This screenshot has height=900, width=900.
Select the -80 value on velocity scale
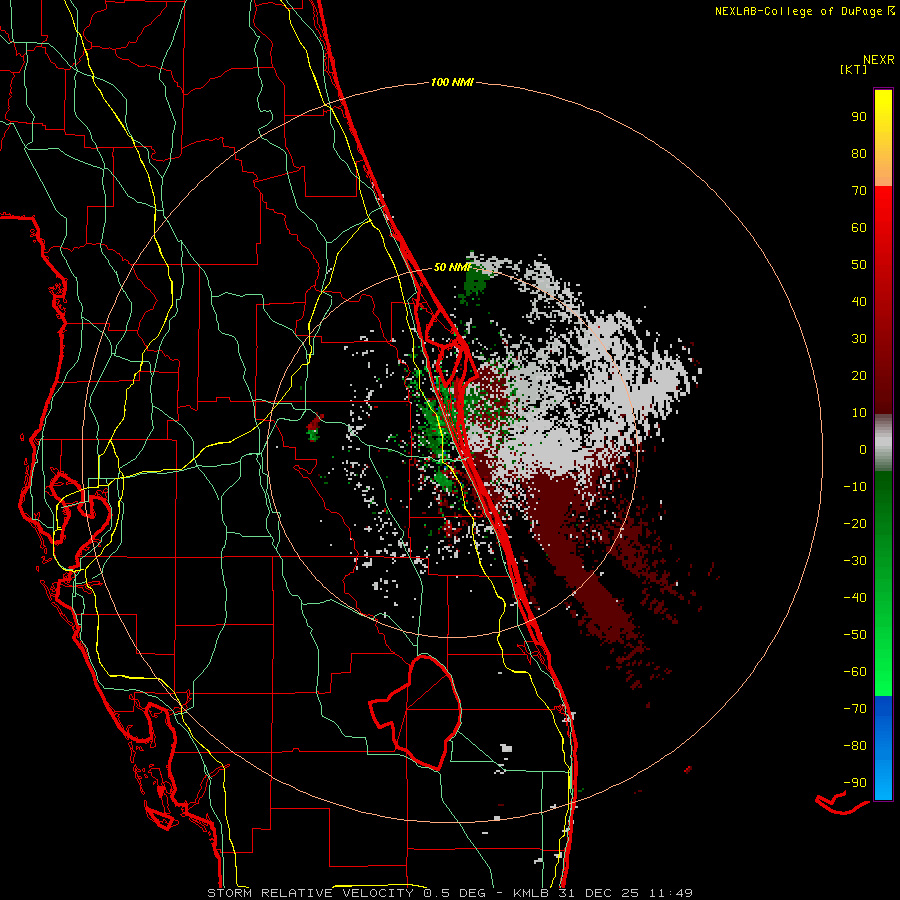855,746
